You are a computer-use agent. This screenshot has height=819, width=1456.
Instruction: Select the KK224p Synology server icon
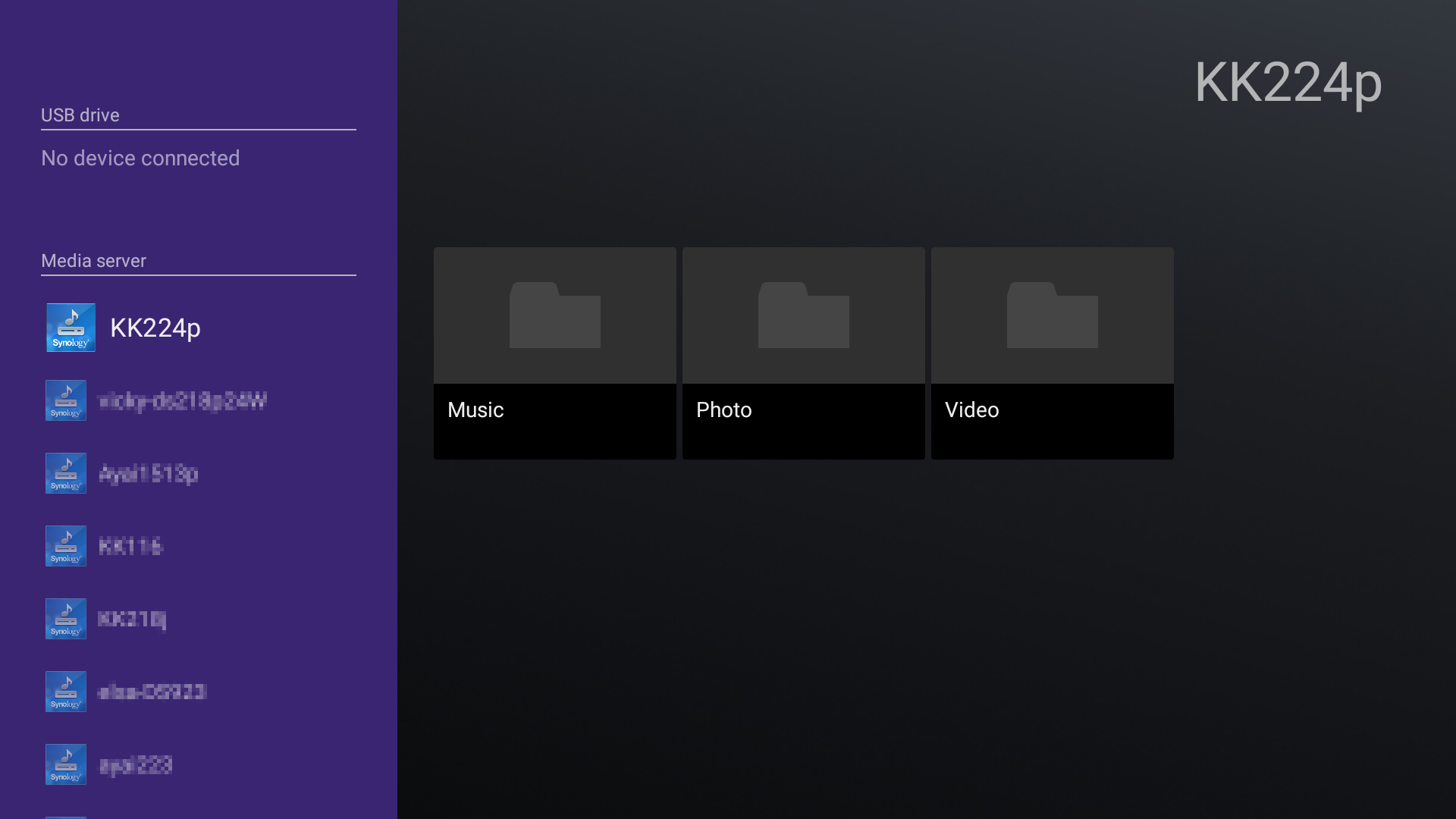(71, 328)
